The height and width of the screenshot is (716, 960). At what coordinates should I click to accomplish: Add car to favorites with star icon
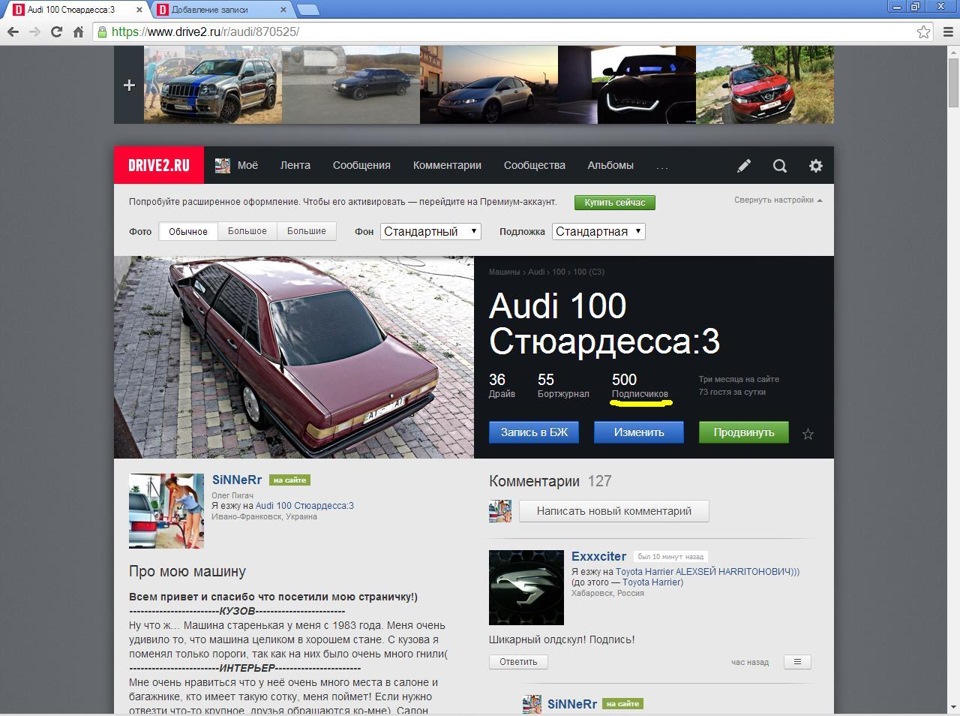tap(808, 434)
